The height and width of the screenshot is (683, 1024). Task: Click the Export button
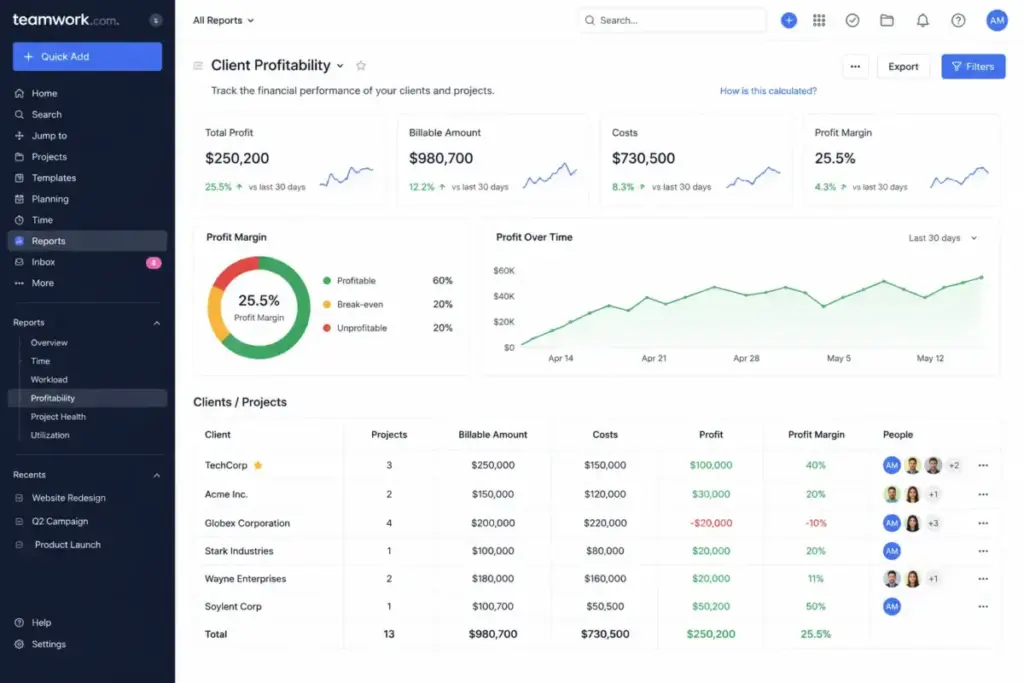pyautogui.click(x=903, y=67)
